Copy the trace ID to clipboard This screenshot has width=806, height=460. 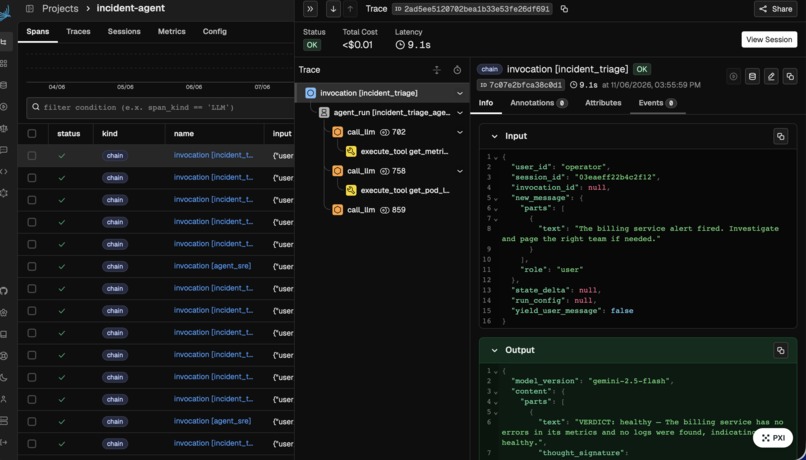[x=564, y=9]
